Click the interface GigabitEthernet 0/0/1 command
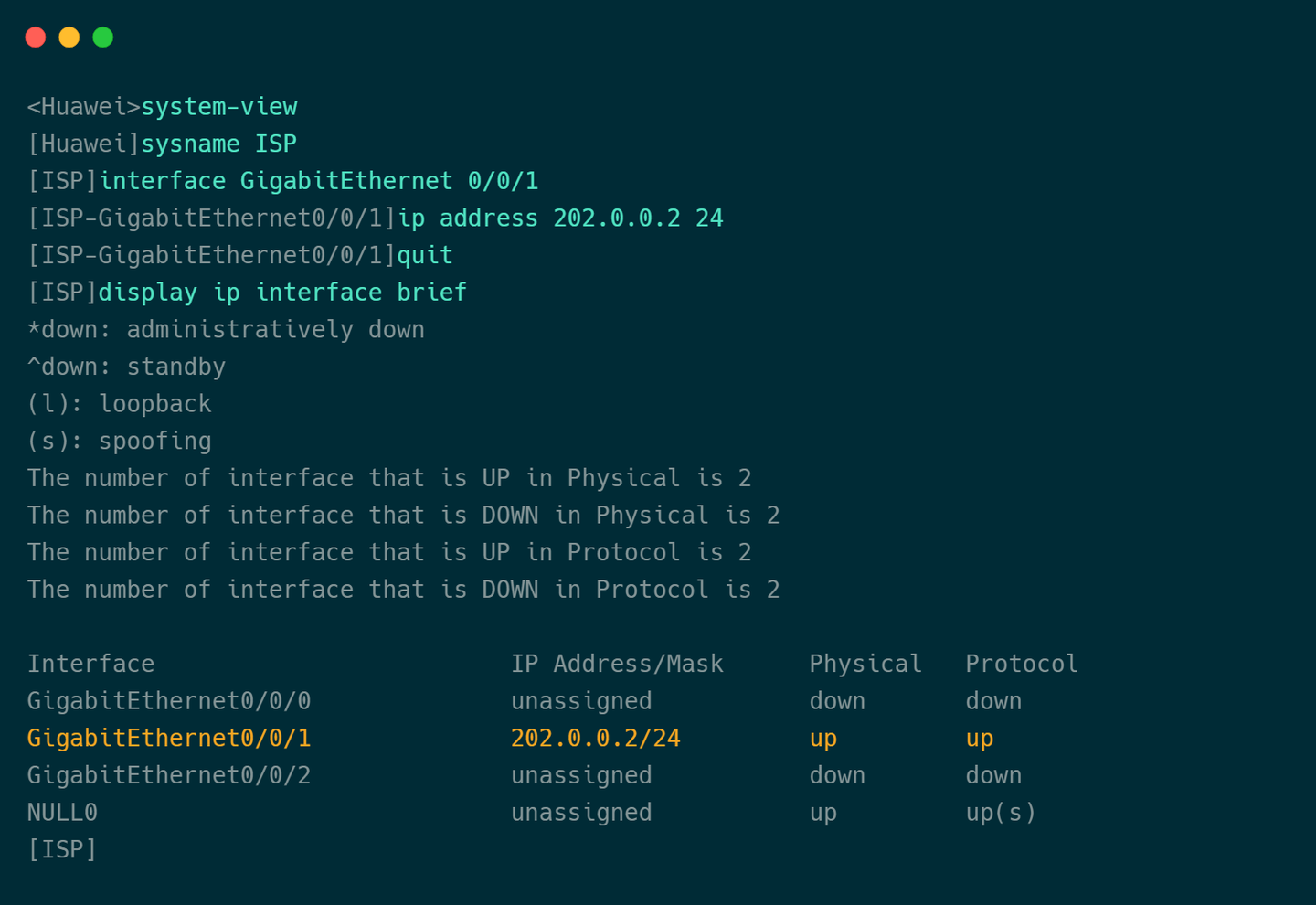The image size is (1316, 905). point(318,181)
